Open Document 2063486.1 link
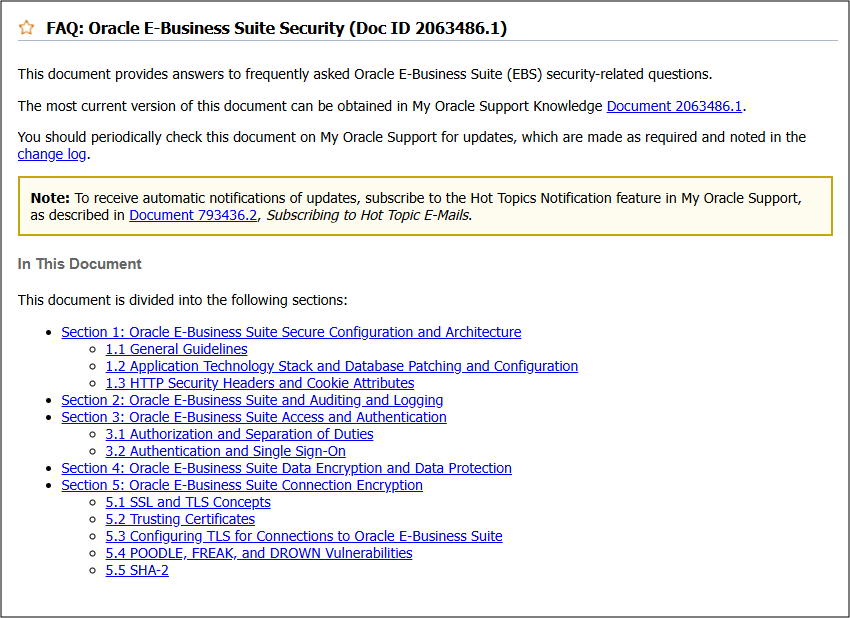 click(673, 106)
